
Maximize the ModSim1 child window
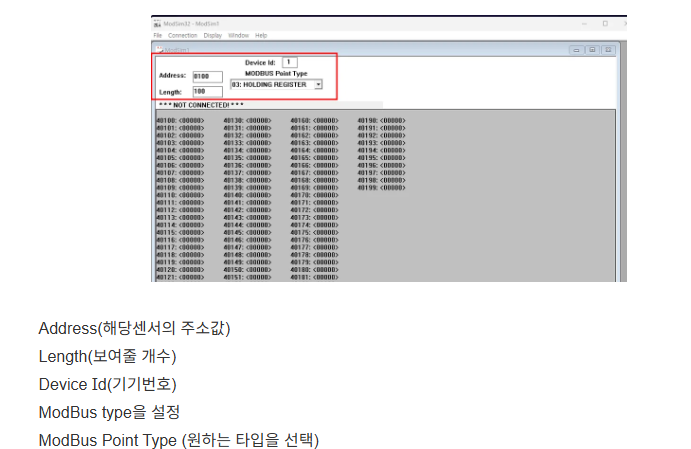[x=592, y=50]
